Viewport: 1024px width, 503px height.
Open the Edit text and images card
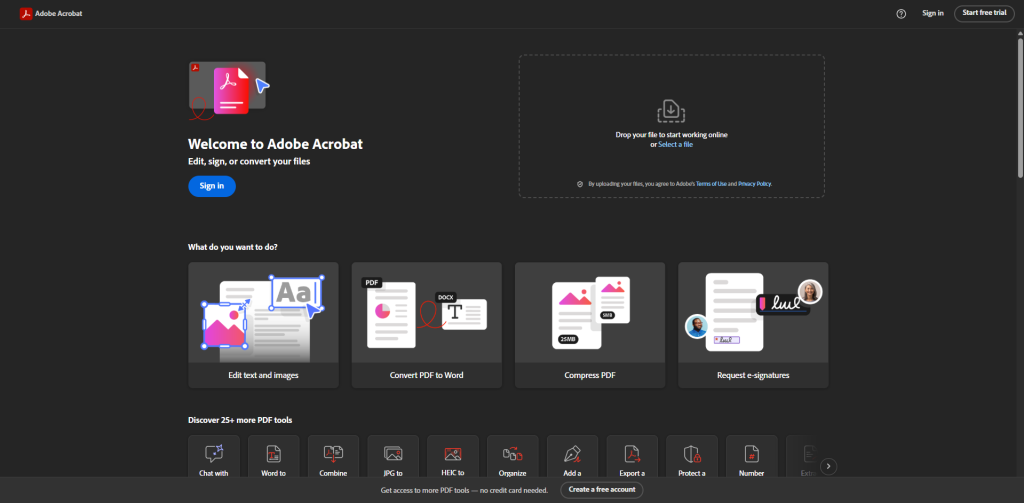pyautogui.click(x=263, y=325)
